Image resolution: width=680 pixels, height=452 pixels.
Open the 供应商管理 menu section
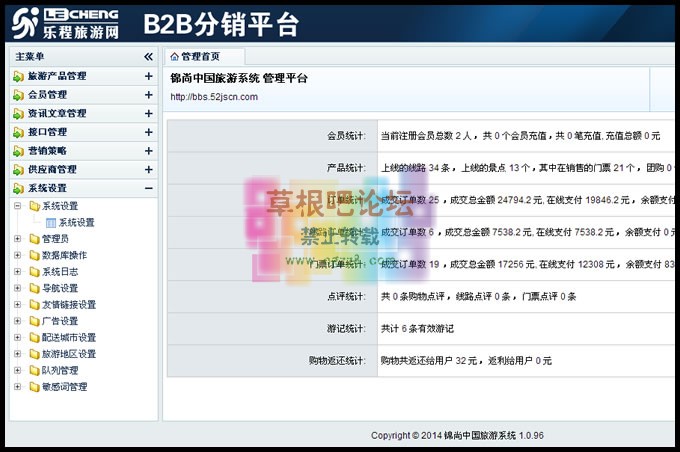click(x=84, y=169)
